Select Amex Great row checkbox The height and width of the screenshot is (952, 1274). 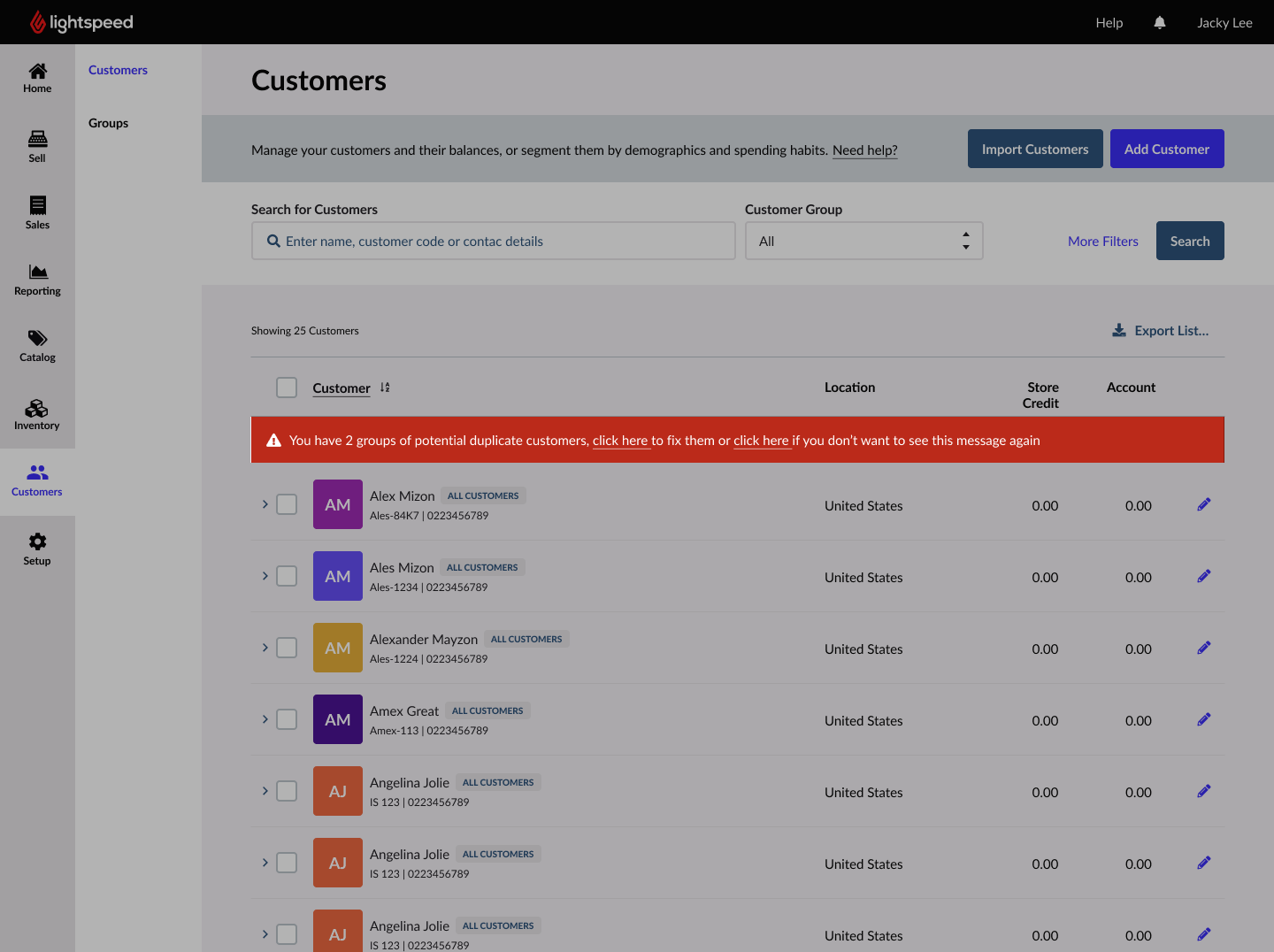(287, 719)
